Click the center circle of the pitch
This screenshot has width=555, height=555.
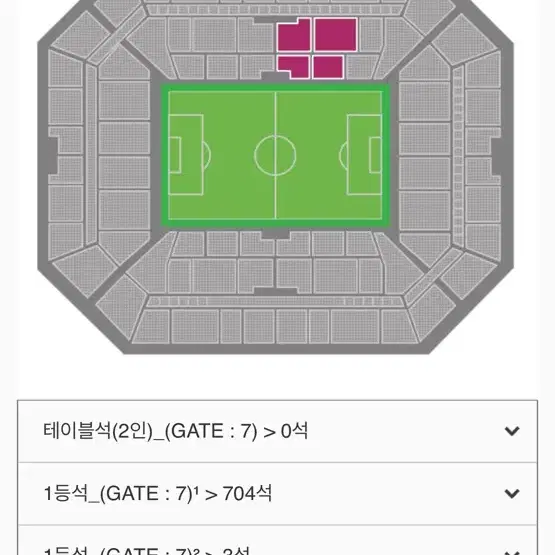point(275,155)
